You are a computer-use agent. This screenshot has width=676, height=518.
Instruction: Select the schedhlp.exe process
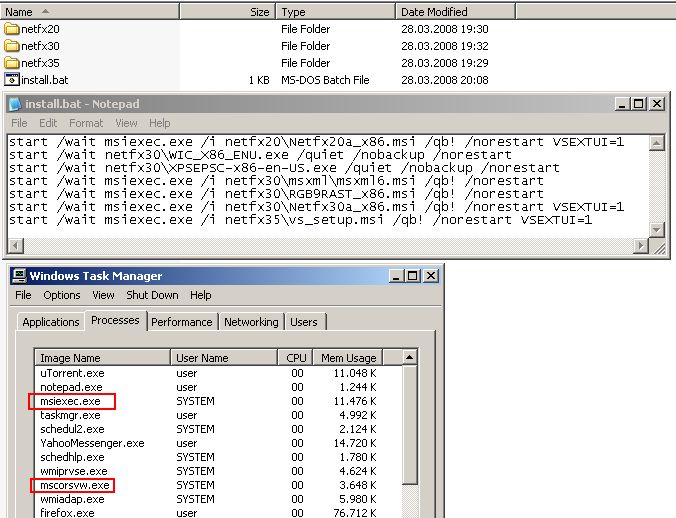click(x=219, y=457)
